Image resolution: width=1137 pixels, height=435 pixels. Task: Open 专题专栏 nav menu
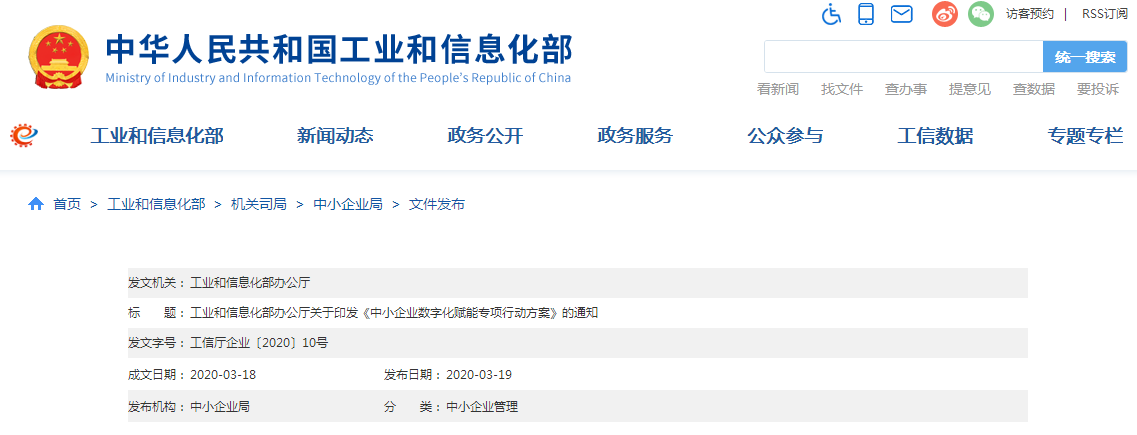pos(1086,136)
